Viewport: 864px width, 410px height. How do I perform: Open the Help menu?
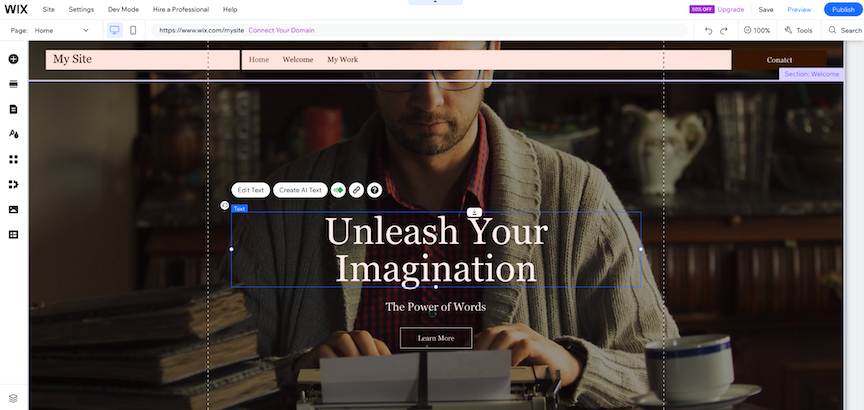tap(230, 9)
